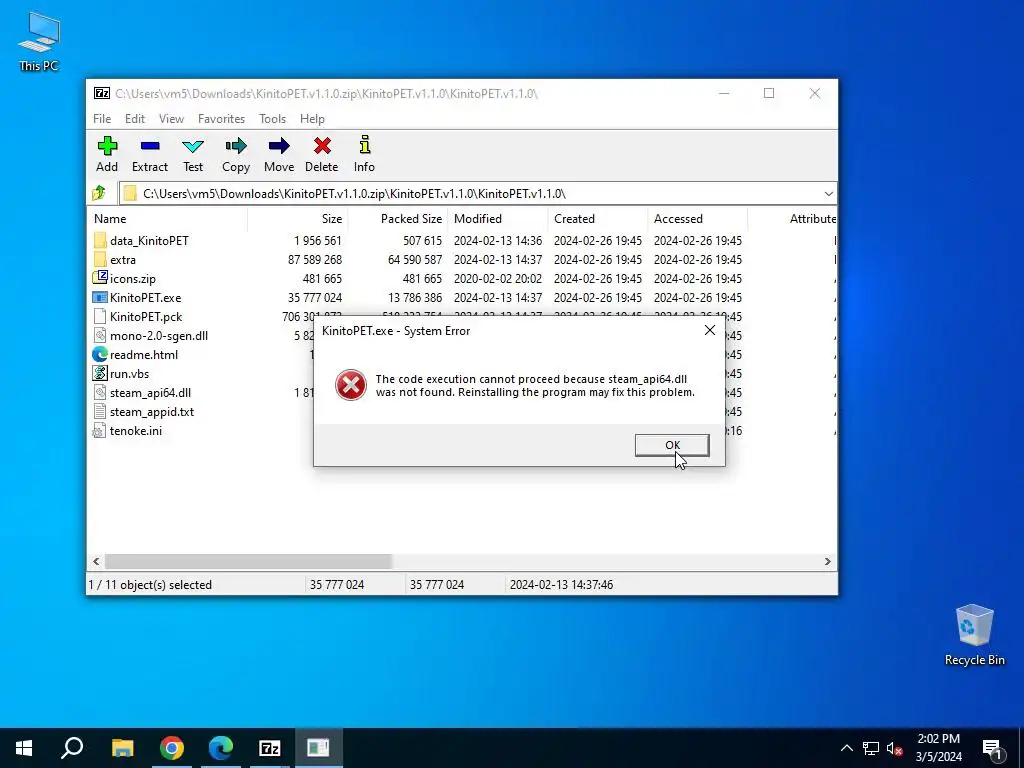The height and width of the screenshot is (768, 1024).
Task: Click the network tray icon
Action: click(x=871, y=748)
